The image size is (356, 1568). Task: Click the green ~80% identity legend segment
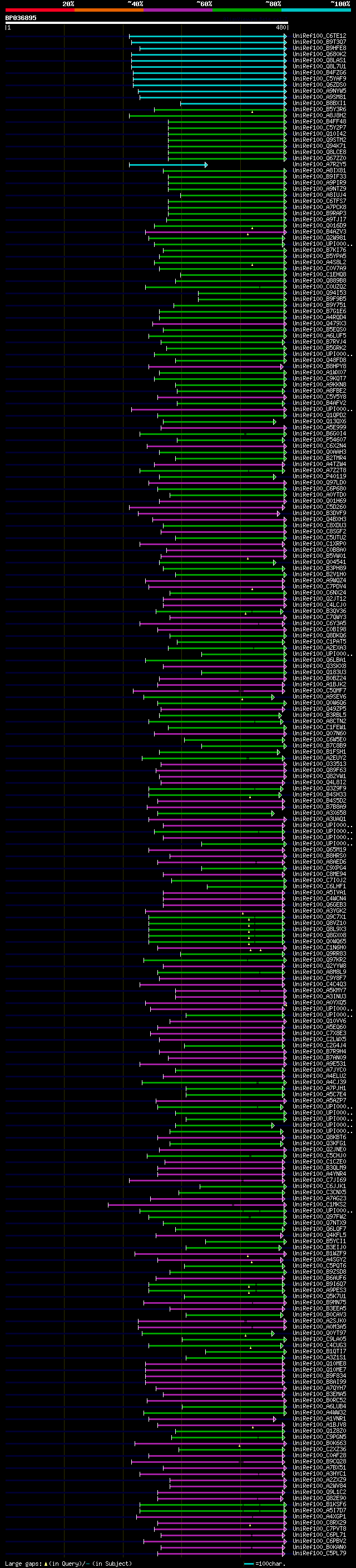pos(247,11)
